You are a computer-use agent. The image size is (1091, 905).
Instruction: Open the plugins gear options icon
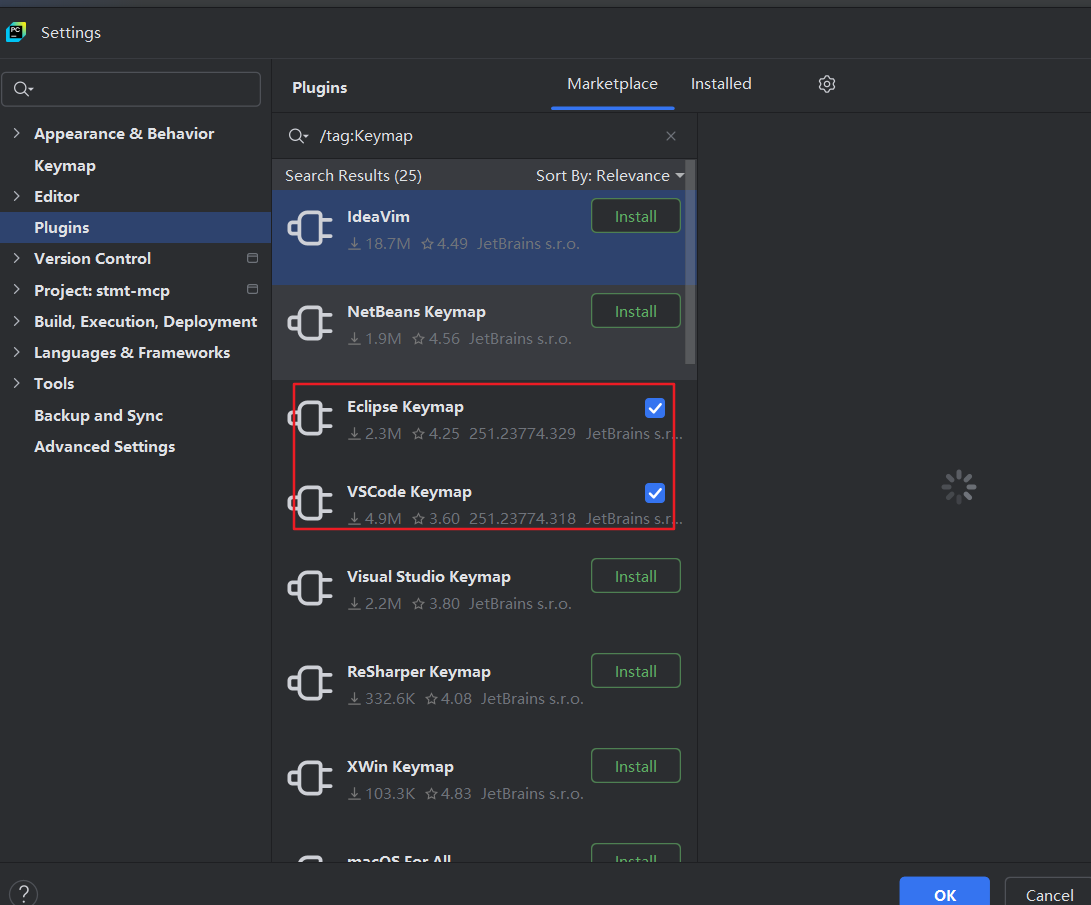[827, 84]
